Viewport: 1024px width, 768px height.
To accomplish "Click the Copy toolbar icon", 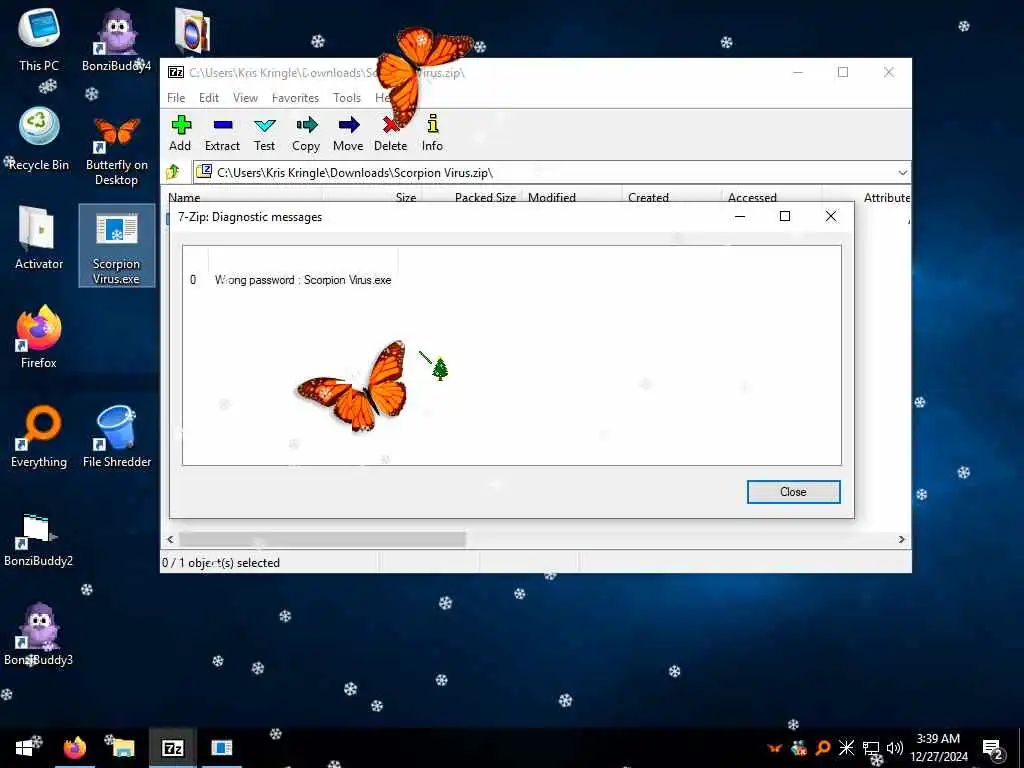I will (x=306, y=133).
